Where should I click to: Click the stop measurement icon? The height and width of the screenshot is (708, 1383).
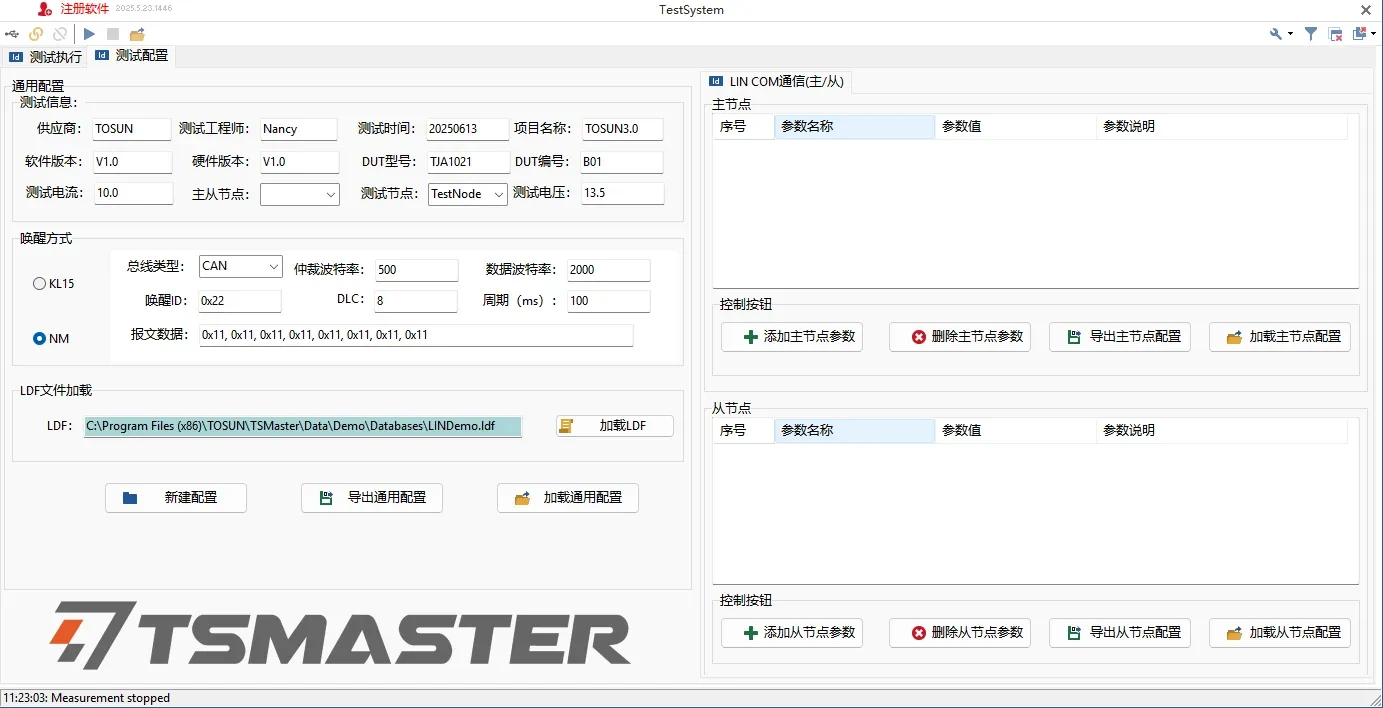pos(111,33)
